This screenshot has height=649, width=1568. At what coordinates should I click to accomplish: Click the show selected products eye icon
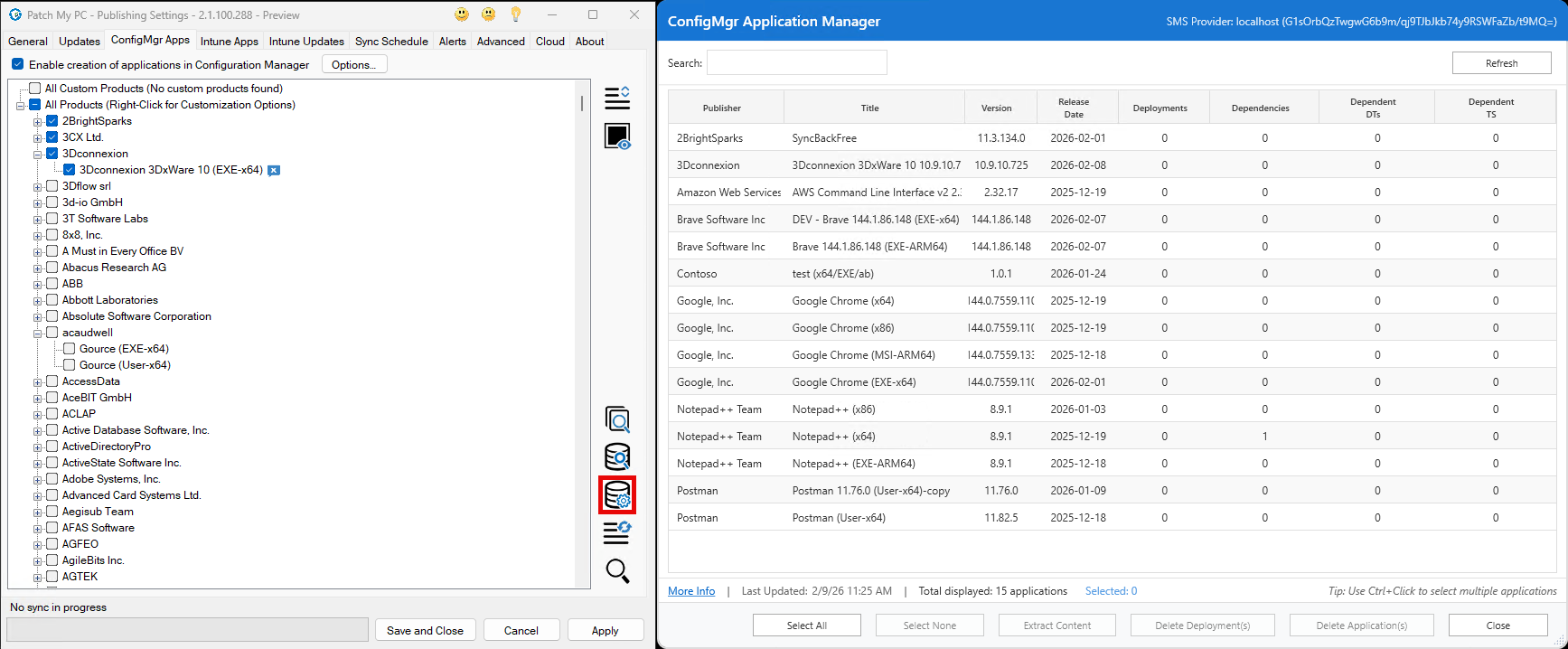point(617,136)
